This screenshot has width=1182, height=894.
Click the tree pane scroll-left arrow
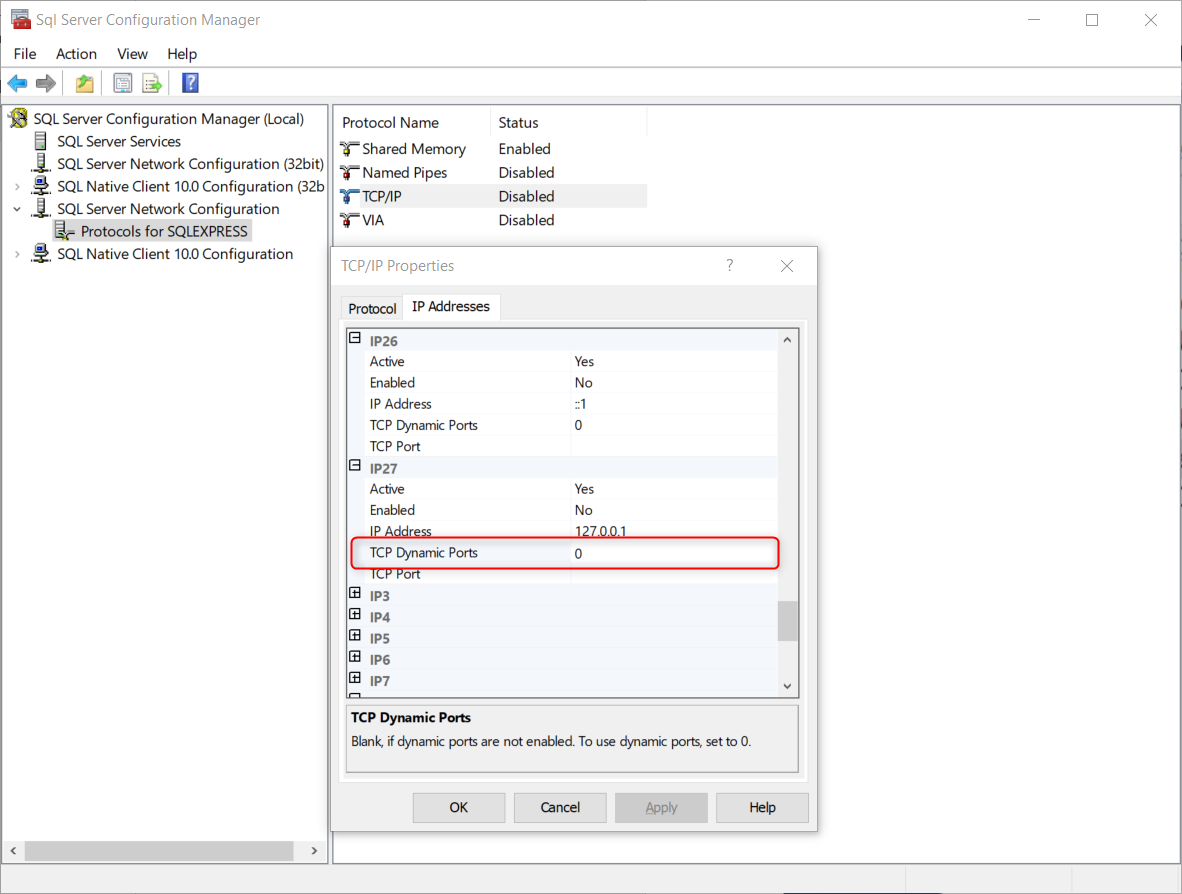point(13,850)
